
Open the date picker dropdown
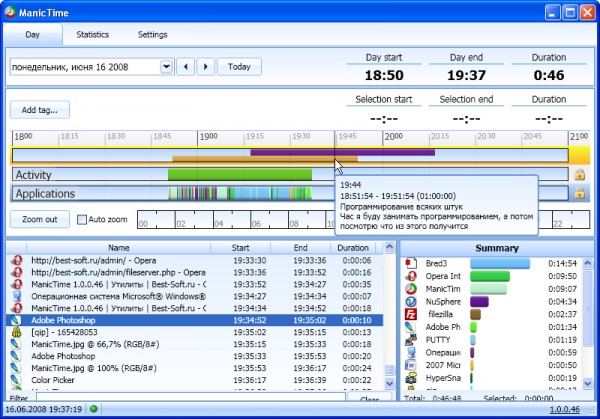click(166, 67)
